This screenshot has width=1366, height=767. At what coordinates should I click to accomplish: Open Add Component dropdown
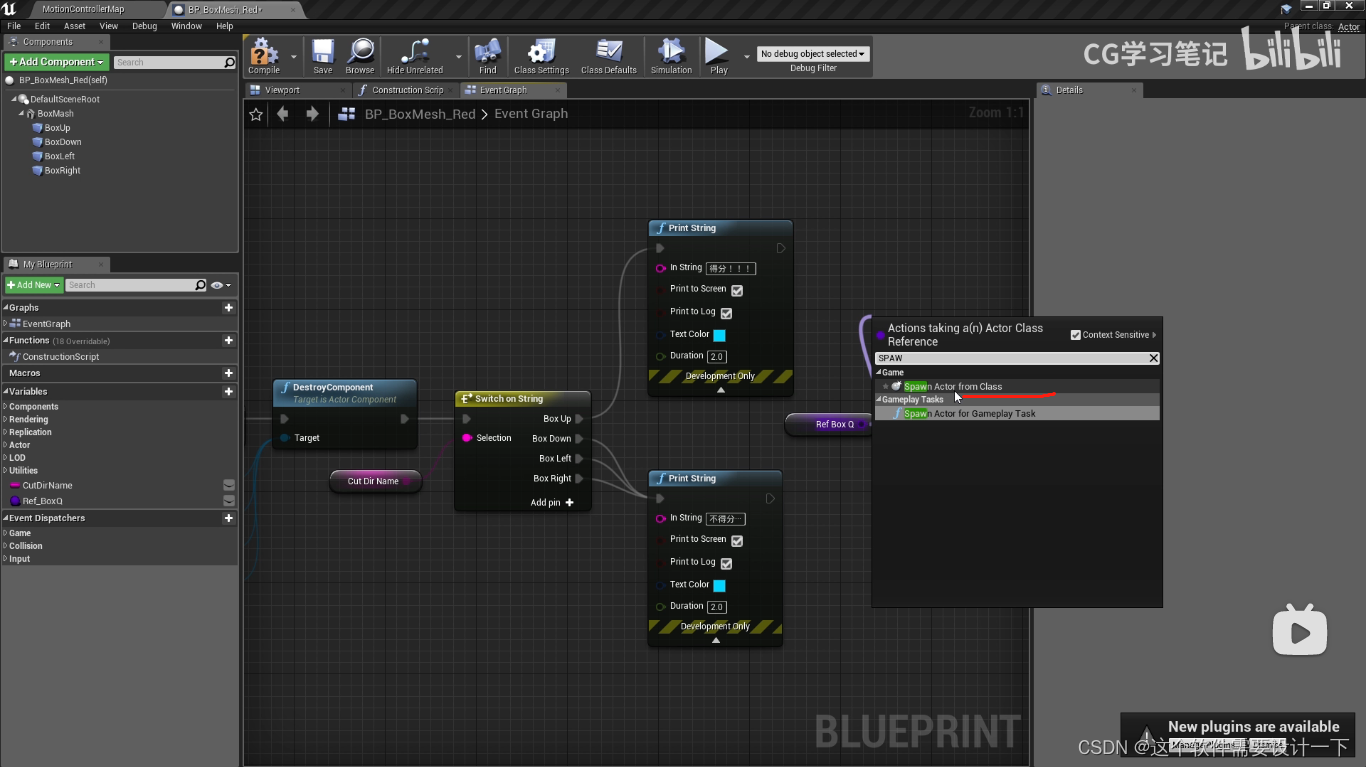click(x=57, y=62)
